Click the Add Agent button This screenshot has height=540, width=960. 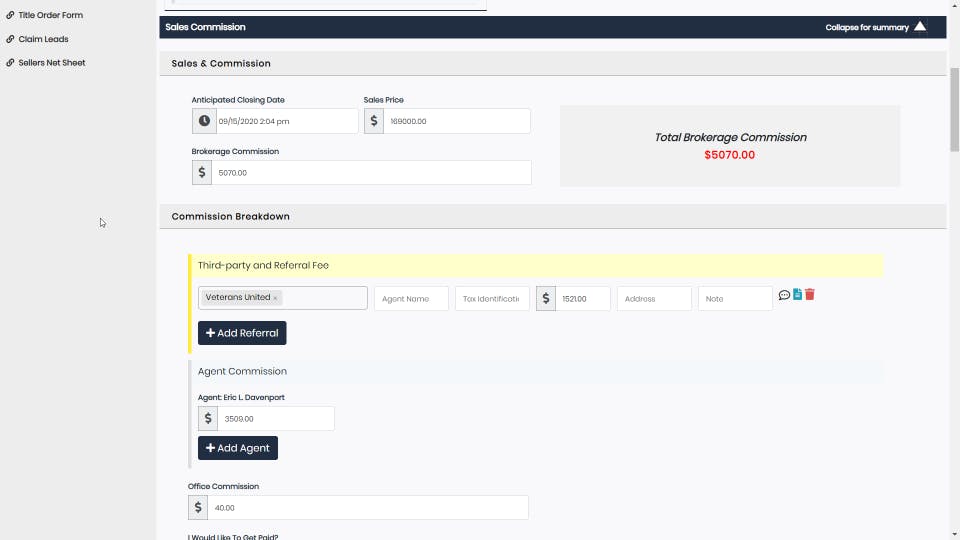238,448
